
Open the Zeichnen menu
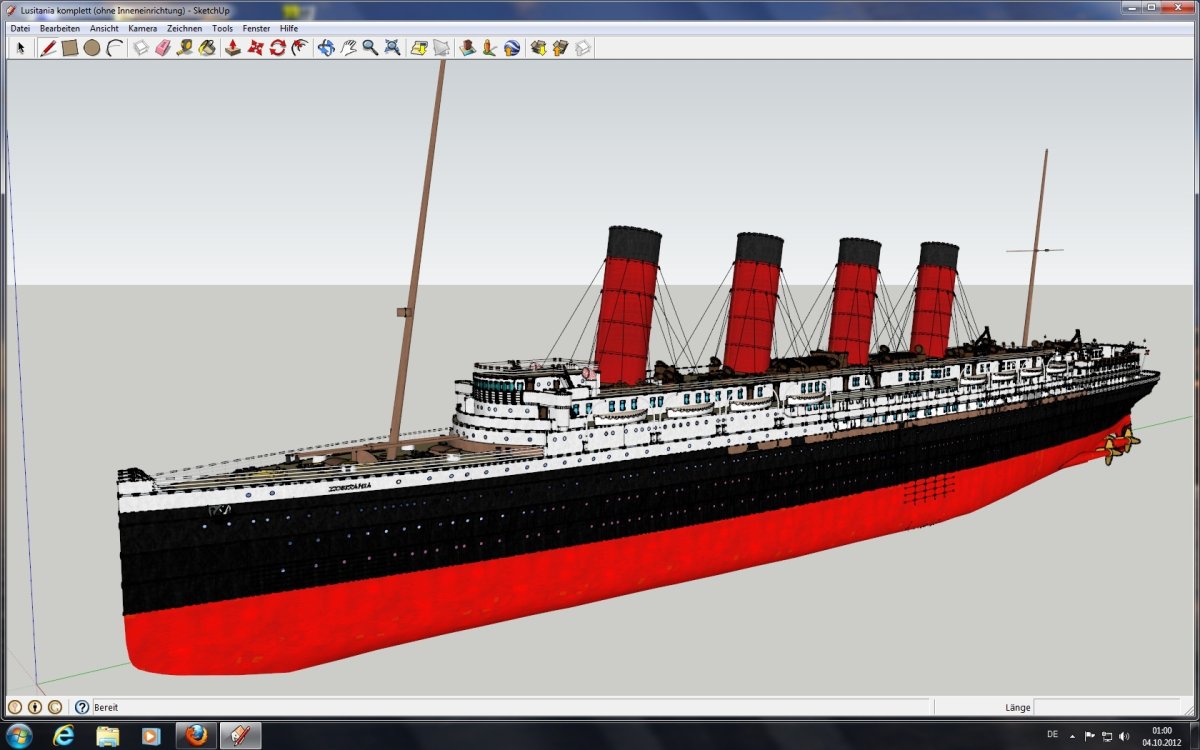[184, 29]
